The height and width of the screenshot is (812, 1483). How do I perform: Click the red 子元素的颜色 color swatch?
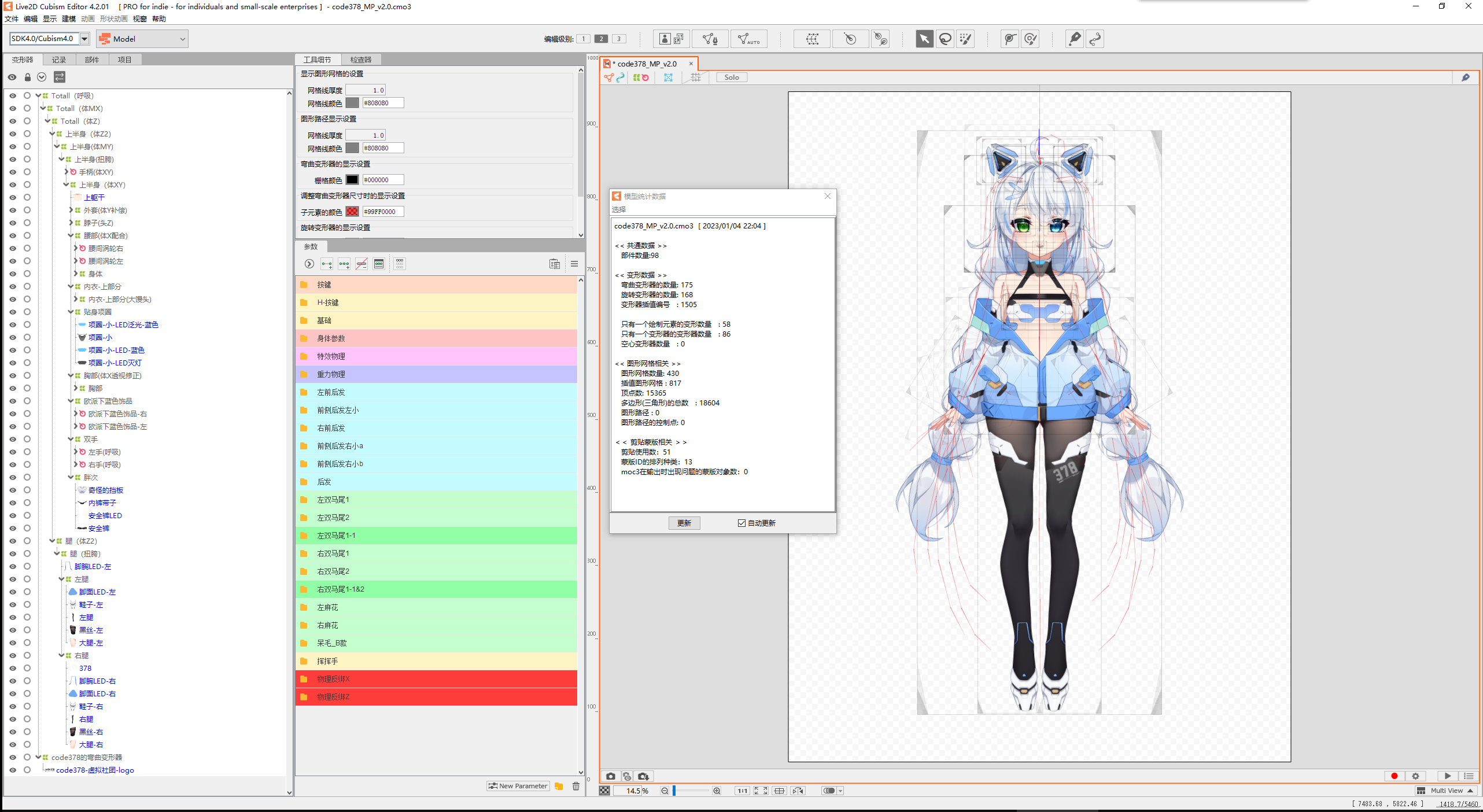352,212
